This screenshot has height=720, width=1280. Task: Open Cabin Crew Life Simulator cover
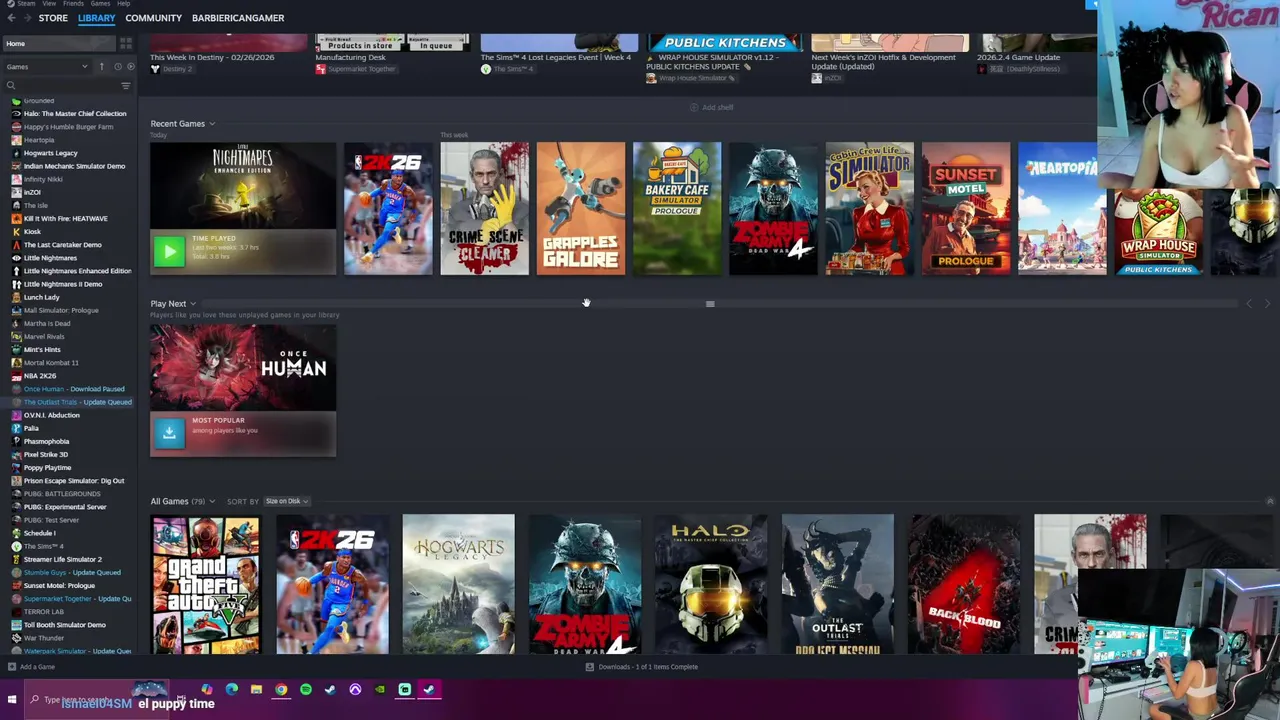869,208
